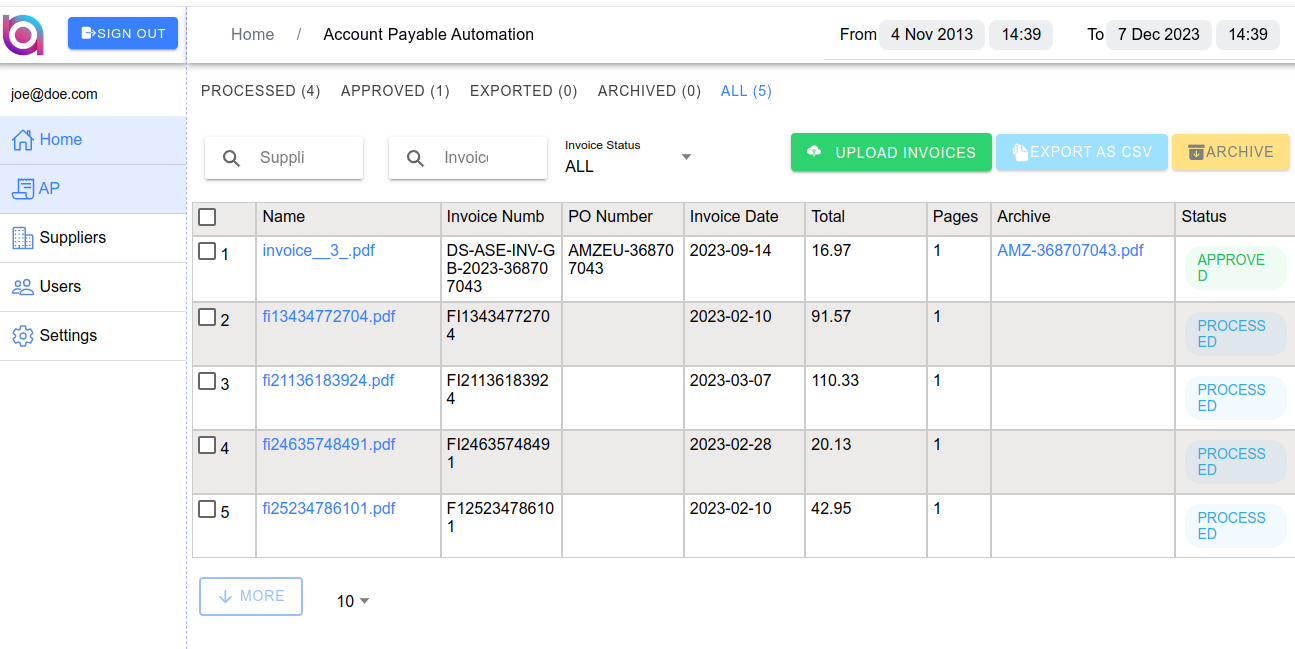Check the box for invoice row 1
The height and width of the screenshot is (649, 1295).
pos(207,252)
